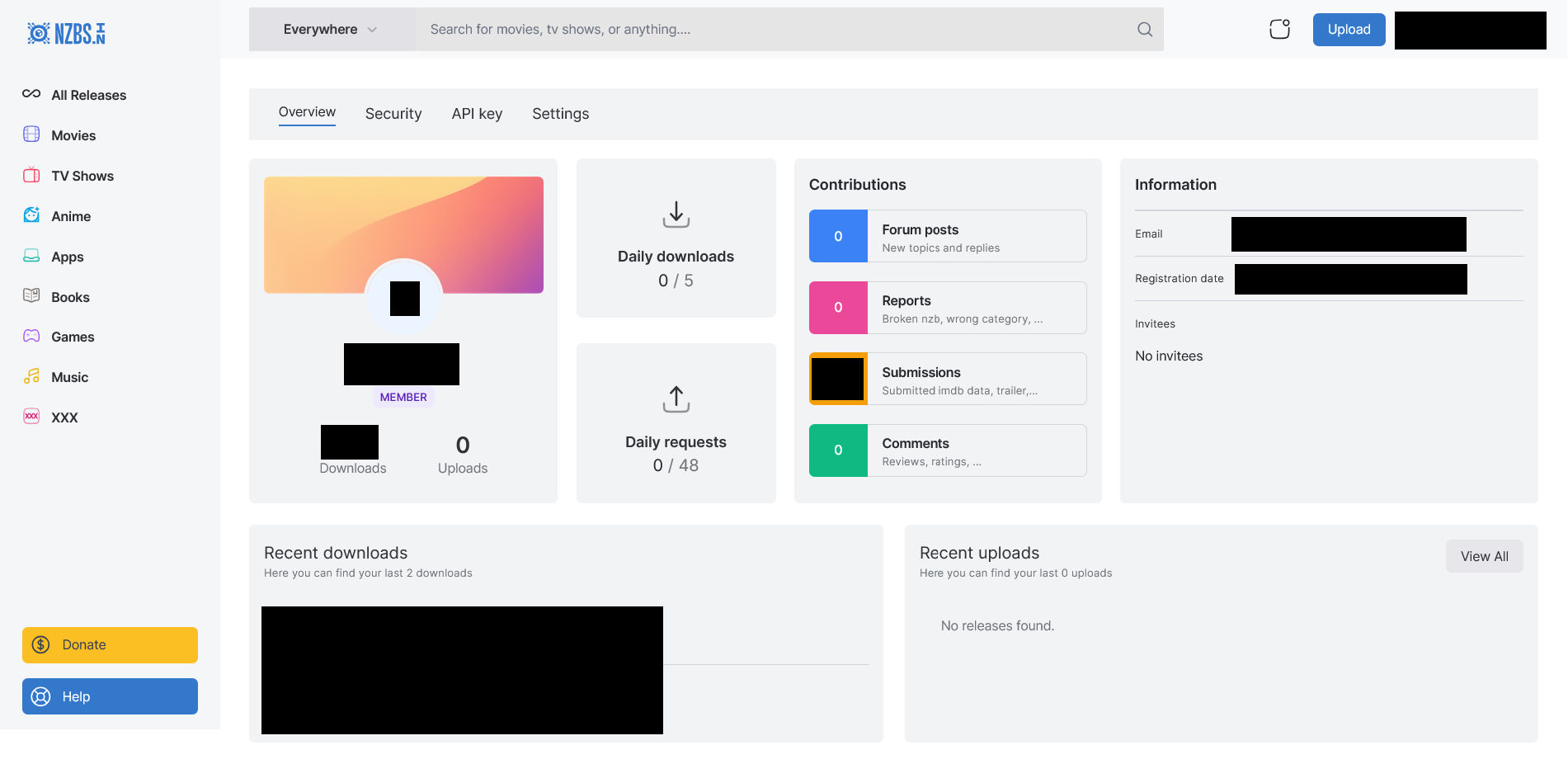
Task: Click the Daily requests 0 / 48 value
Action: (676, 465)
